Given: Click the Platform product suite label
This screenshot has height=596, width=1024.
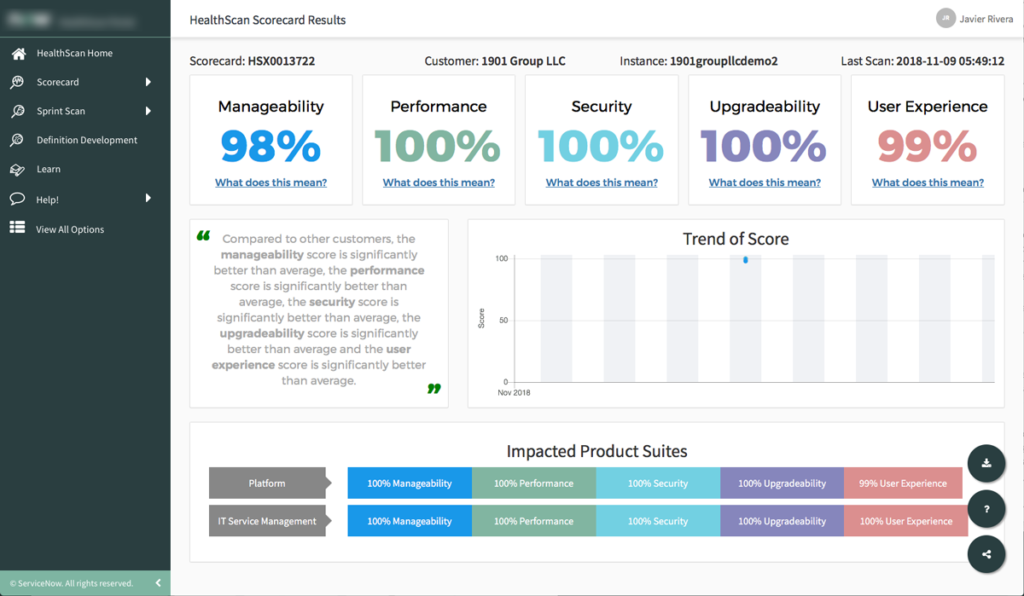Looking at the screenshot, I should click(267, 483).
